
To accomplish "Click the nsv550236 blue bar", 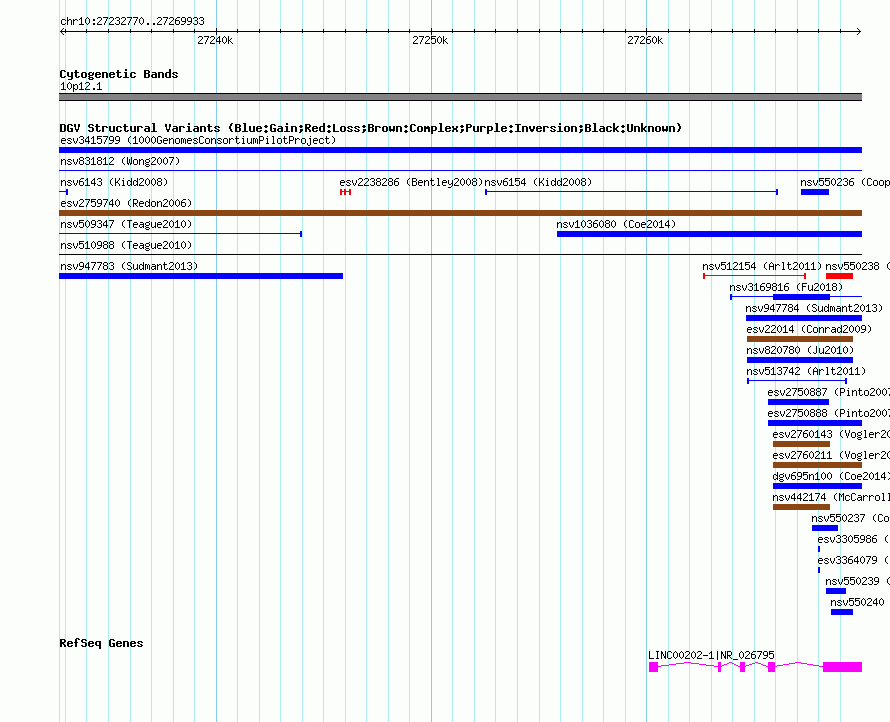I will [815, 192].
